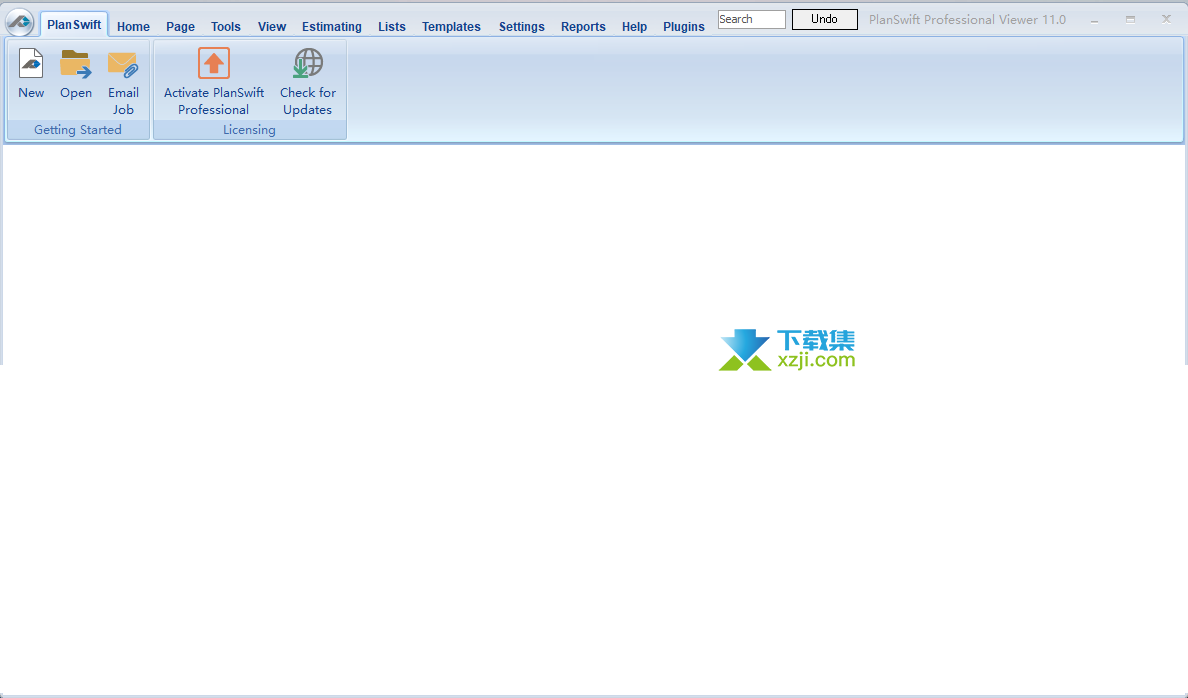Image resolution: width=1188 pixels, height=698 pixels.
Task: Open the Page ribbon tab
Action: point(180,27)
